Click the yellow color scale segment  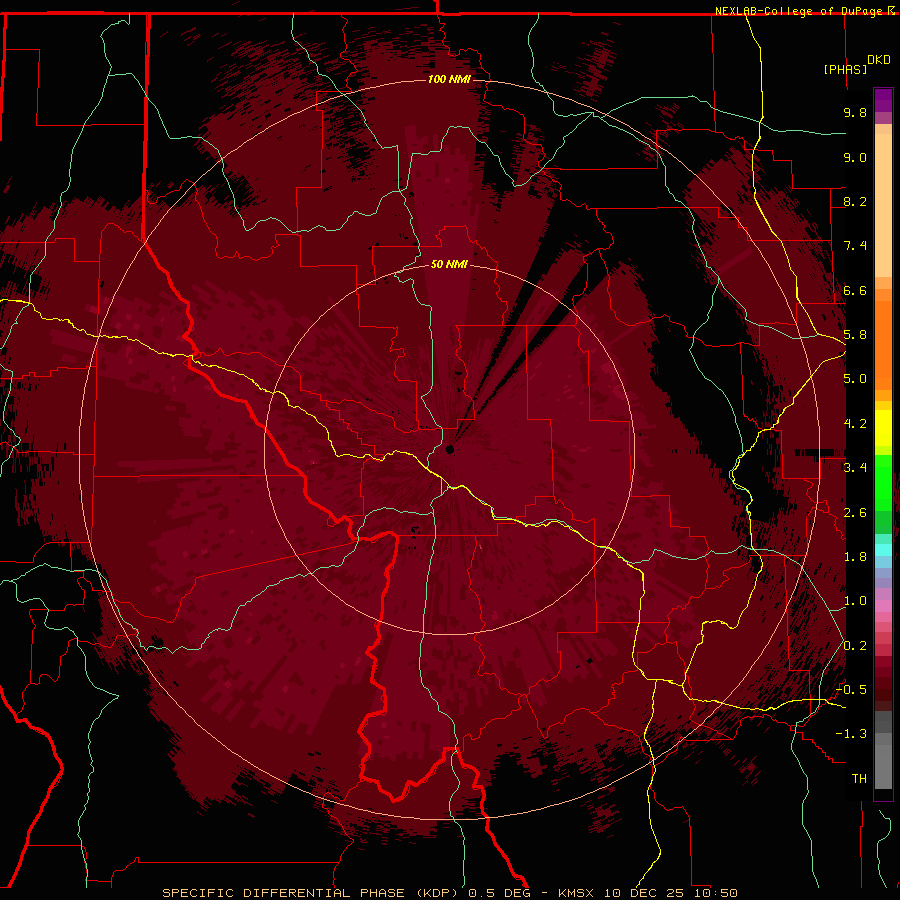click(883, 428)
